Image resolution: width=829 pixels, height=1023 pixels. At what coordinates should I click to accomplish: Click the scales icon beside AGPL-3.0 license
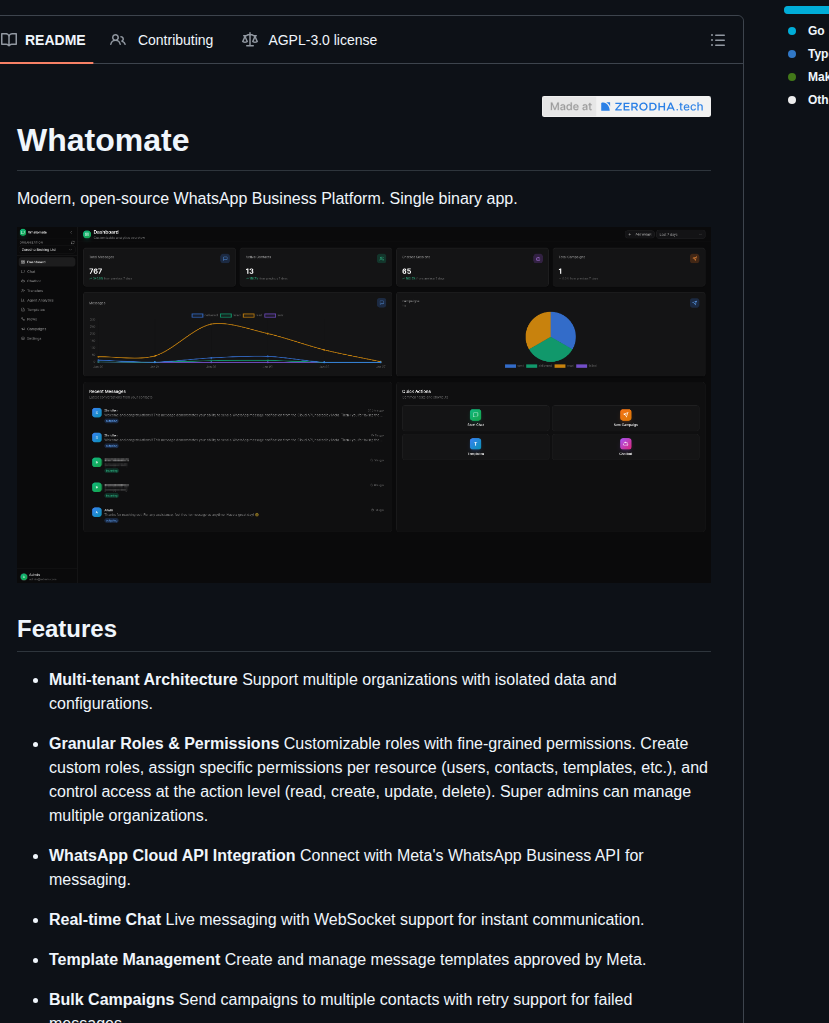[250, 40]
